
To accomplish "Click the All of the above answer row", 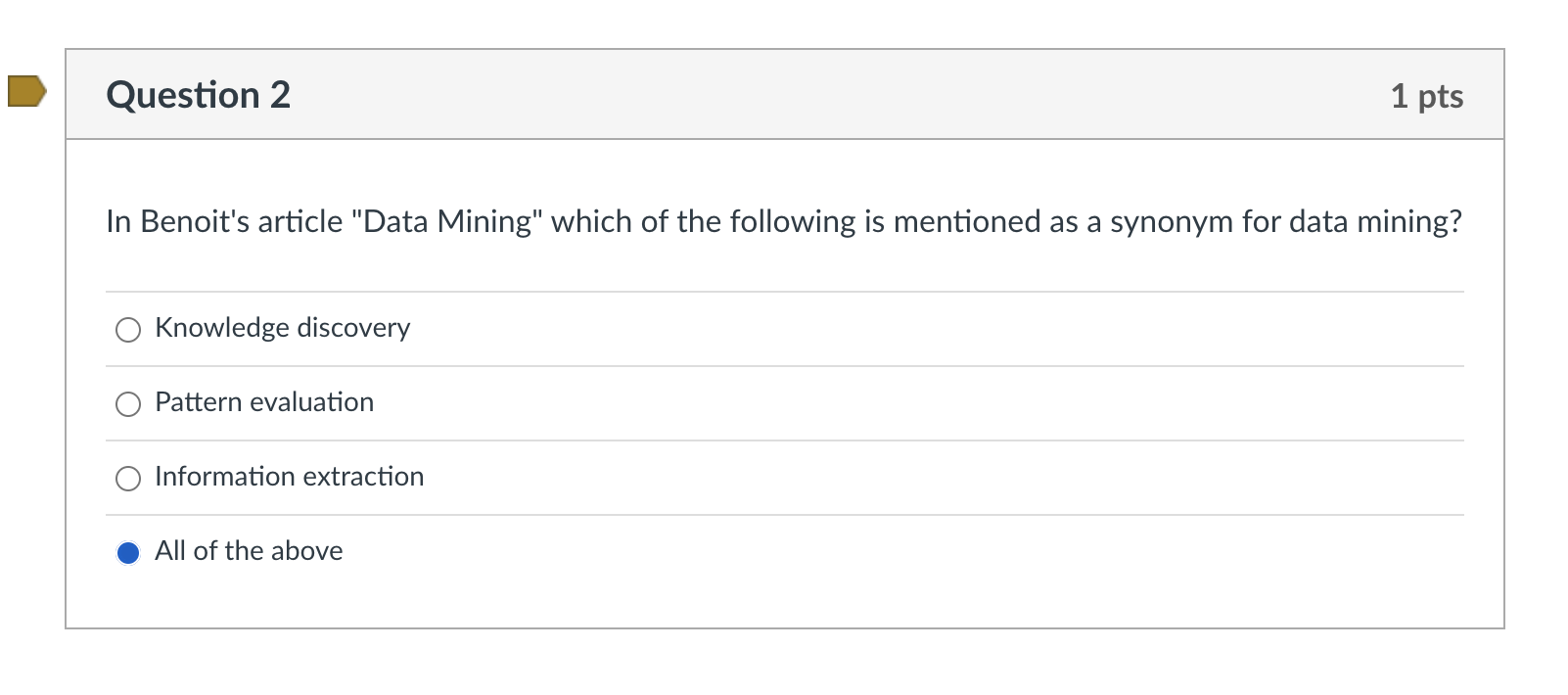I will pyautogui.click(x=785, y=552).
